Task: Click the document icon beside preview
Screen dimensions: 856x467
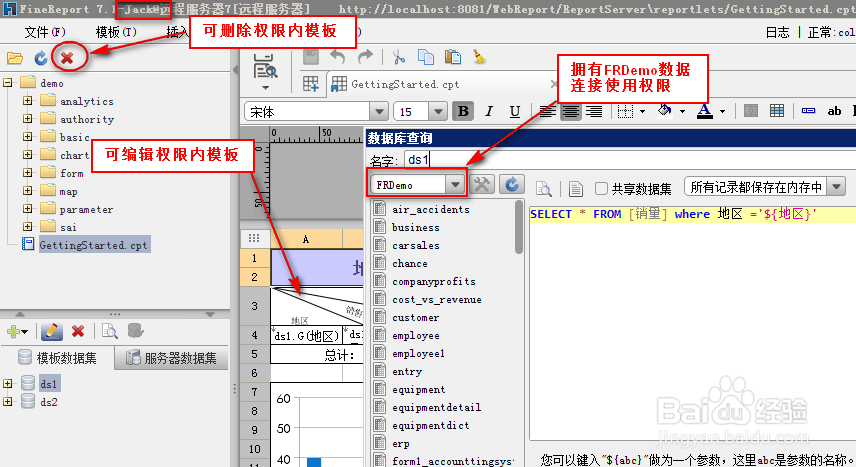Action: pos(575,189)
